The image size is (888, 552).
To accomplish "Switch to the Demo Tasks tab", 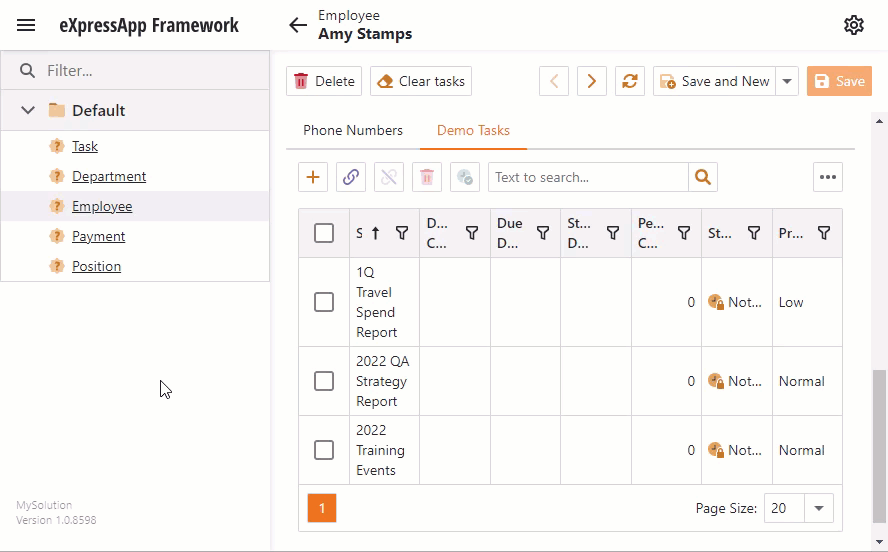I will point(473,130).
